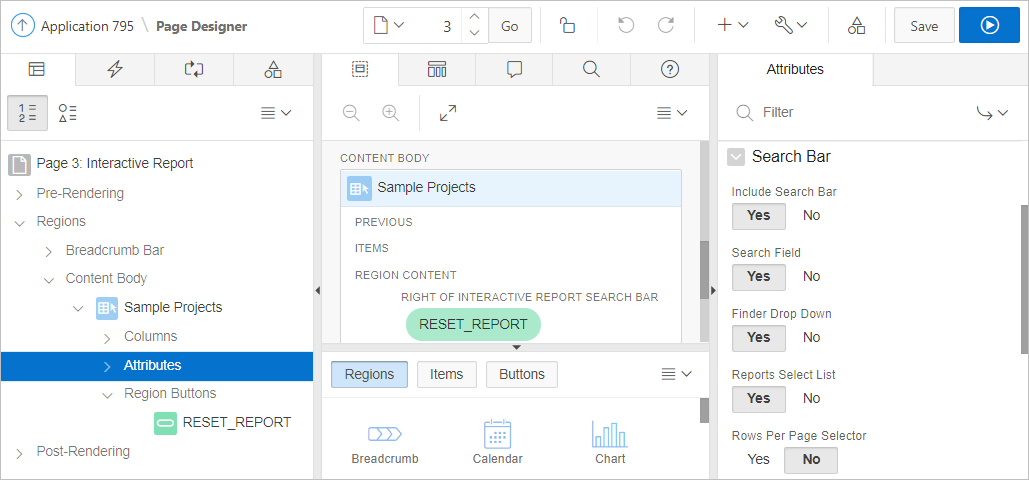Open the Page Search magnifier tab

pyautogui.click(x=591, y=69)
